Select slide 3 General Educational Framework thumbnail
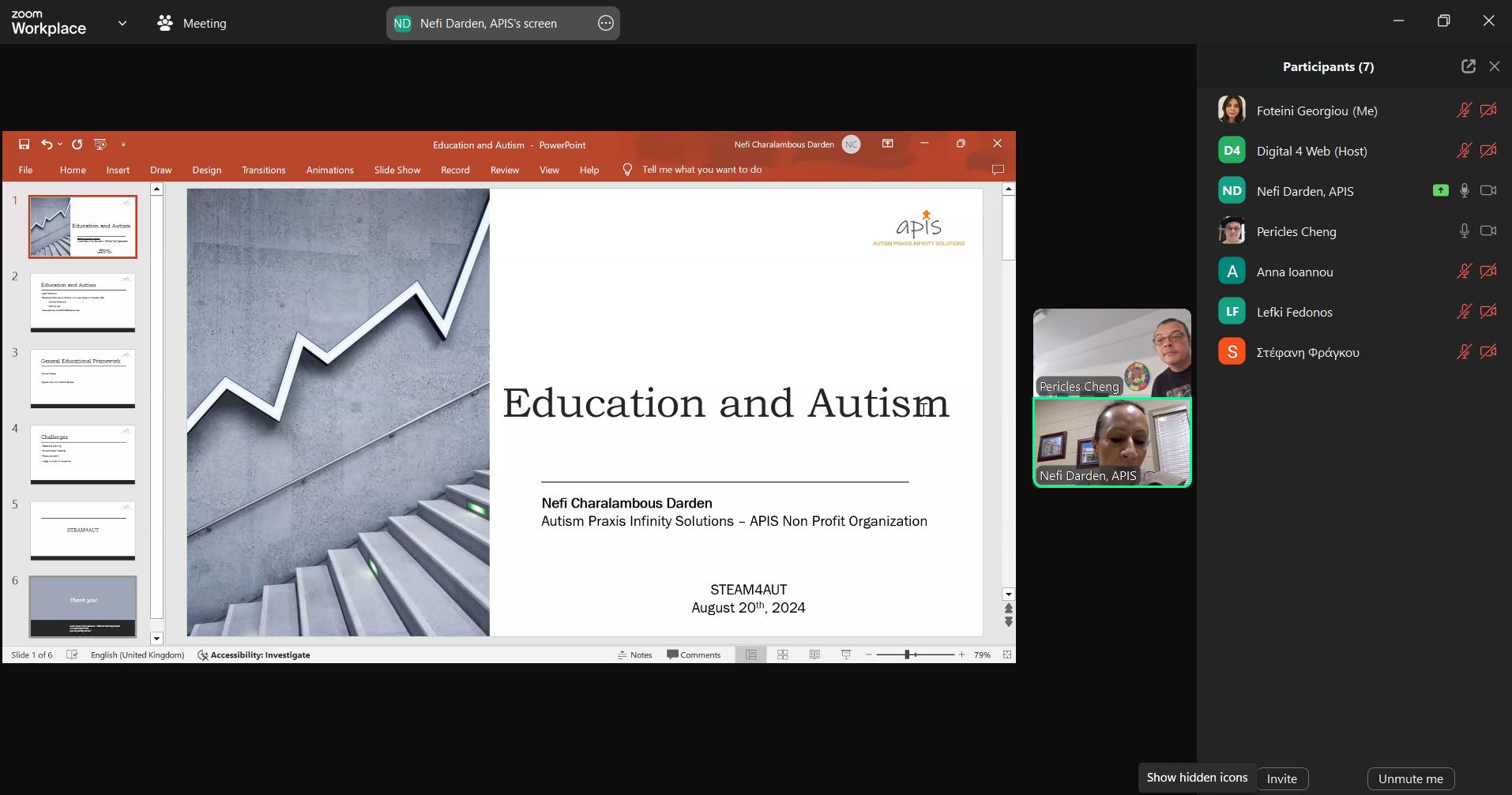Viewport: 1512px width, 795px height. [83, 379]
